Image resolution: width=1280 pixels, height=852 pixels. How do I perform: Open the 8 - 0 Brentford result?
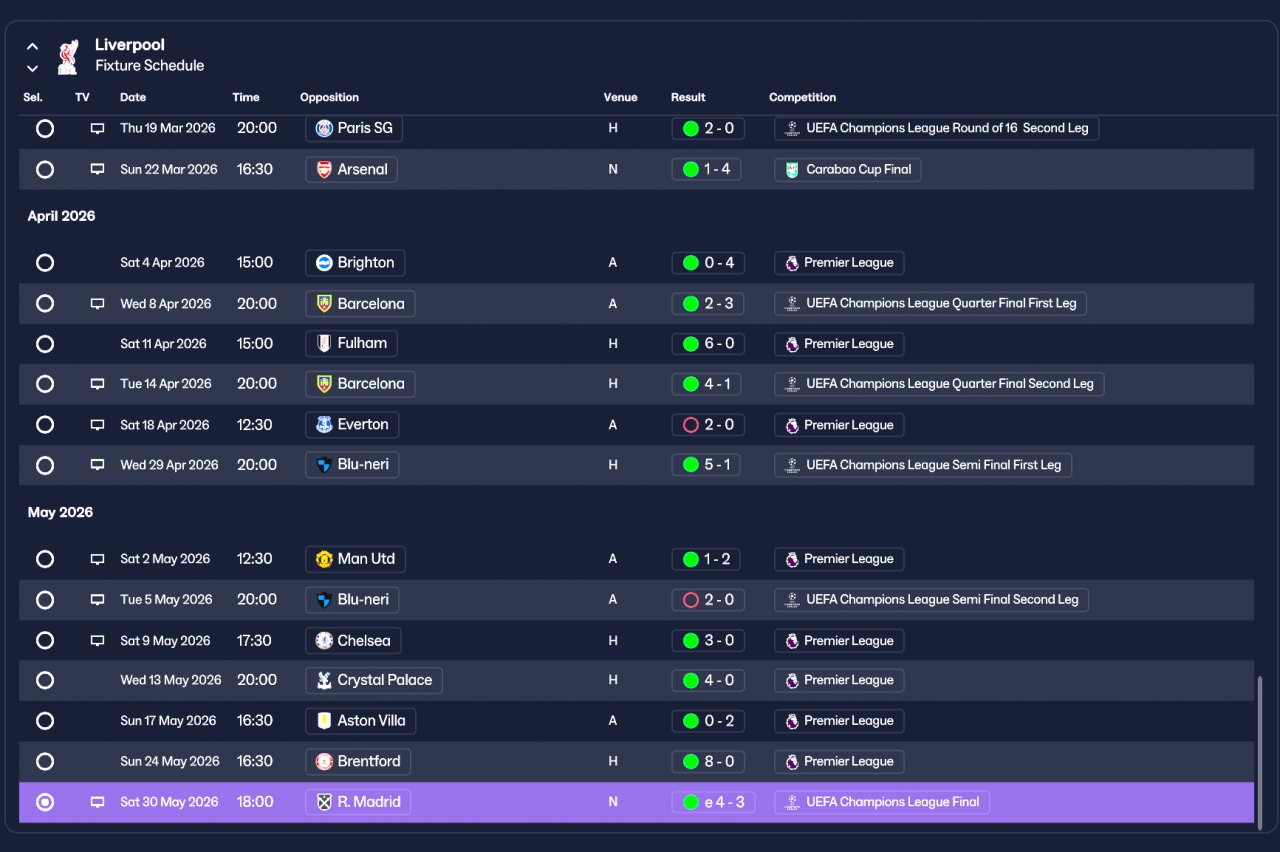[706, 761]
